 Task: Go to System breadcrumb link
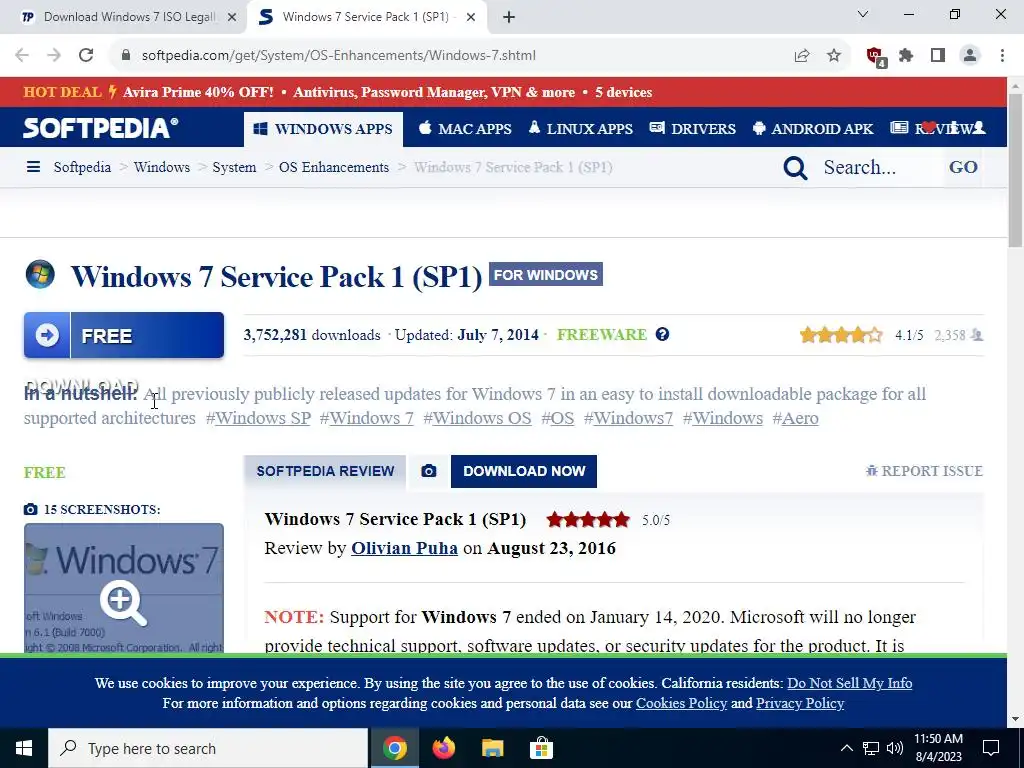pyautogui.click(x=234, y=167)
